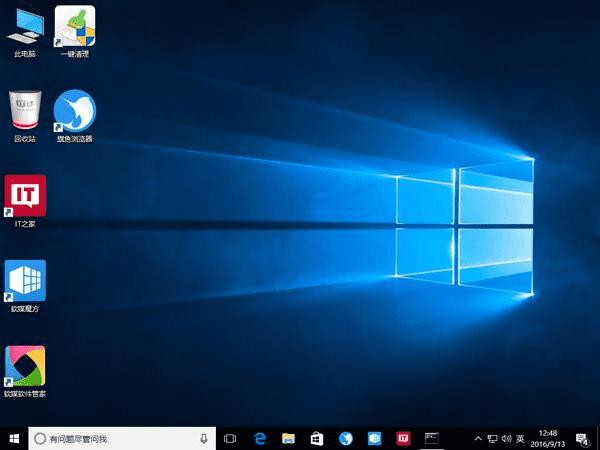Open the blue cube taskbar icon
This screenshot has width=600, height=450.
pyautogui.click(x=374, y=439)
